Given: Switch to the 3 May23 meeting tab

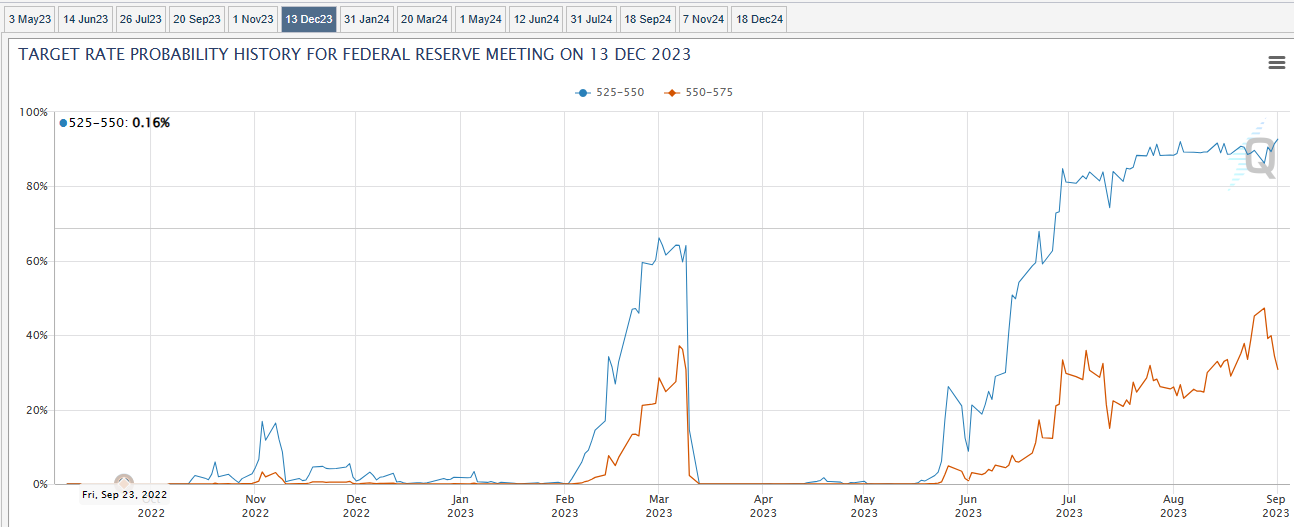Looking at the screenshot, I should tap(29, 19).
